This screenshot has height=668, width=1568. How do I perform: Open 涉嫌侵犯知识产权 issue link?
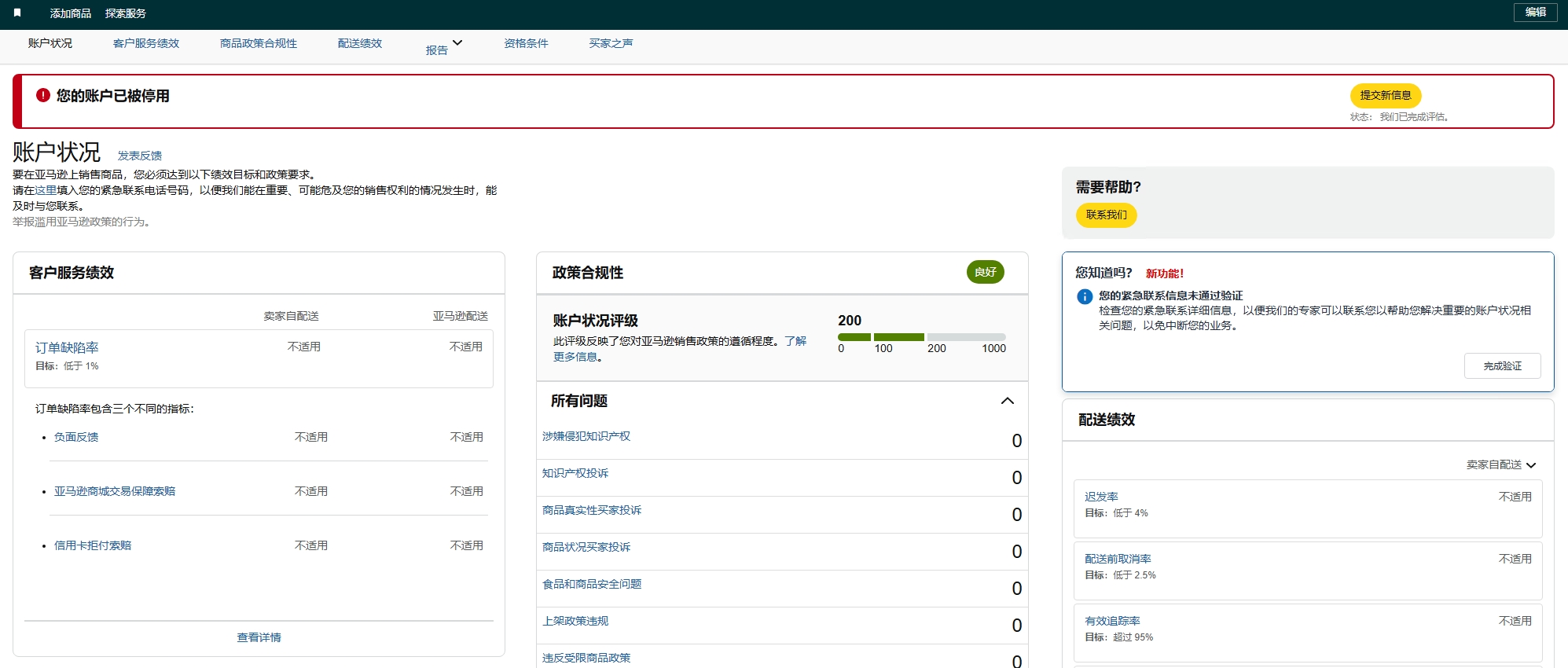[x=586, y=436]
